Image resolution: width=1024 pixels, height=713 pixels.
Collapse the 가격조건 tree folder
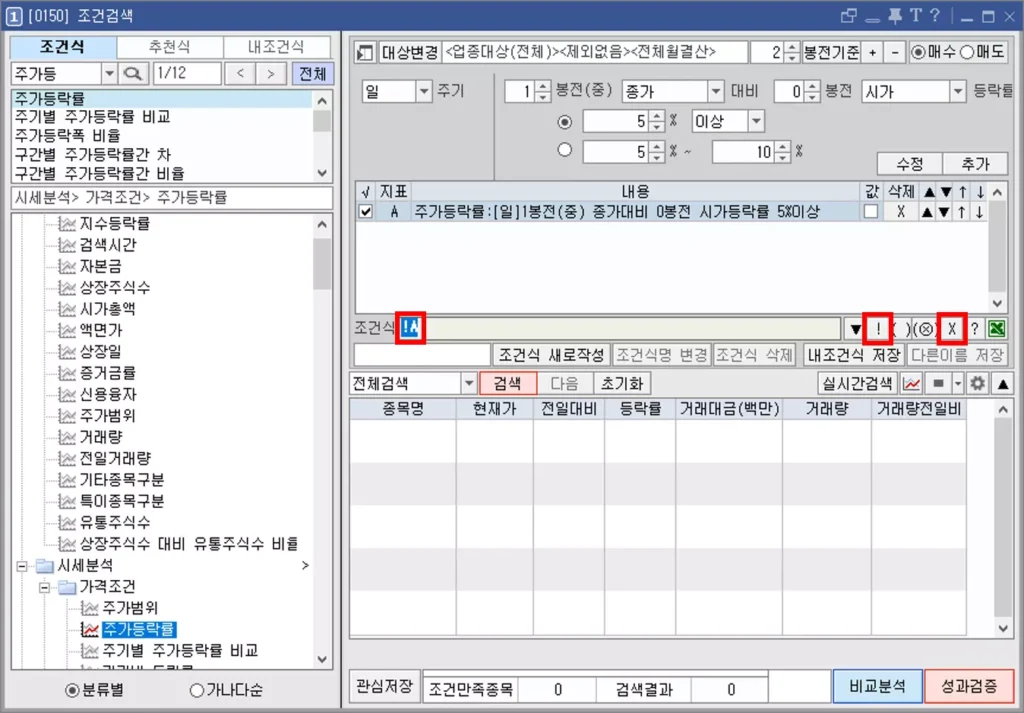44,588
